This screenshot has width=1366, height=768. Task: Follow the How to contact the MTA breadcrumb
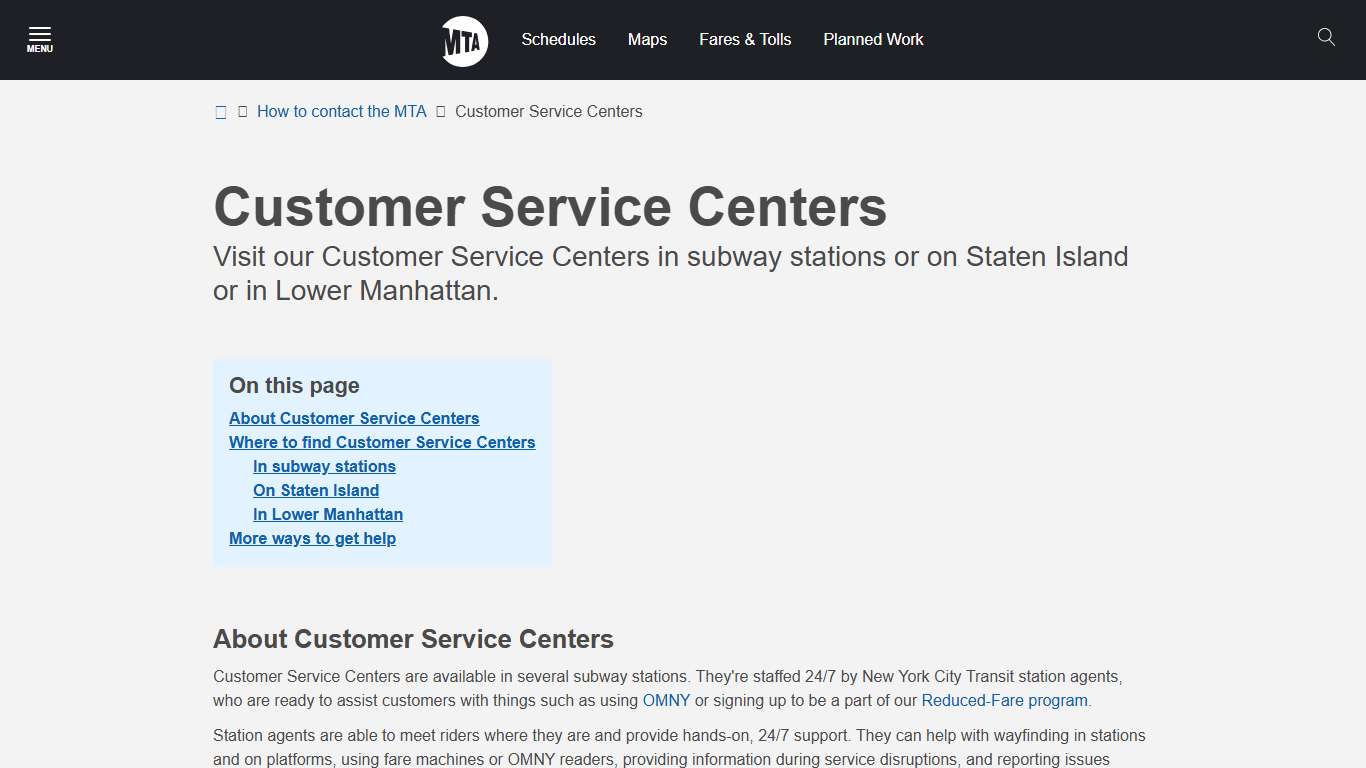click(x=341, y=111)
